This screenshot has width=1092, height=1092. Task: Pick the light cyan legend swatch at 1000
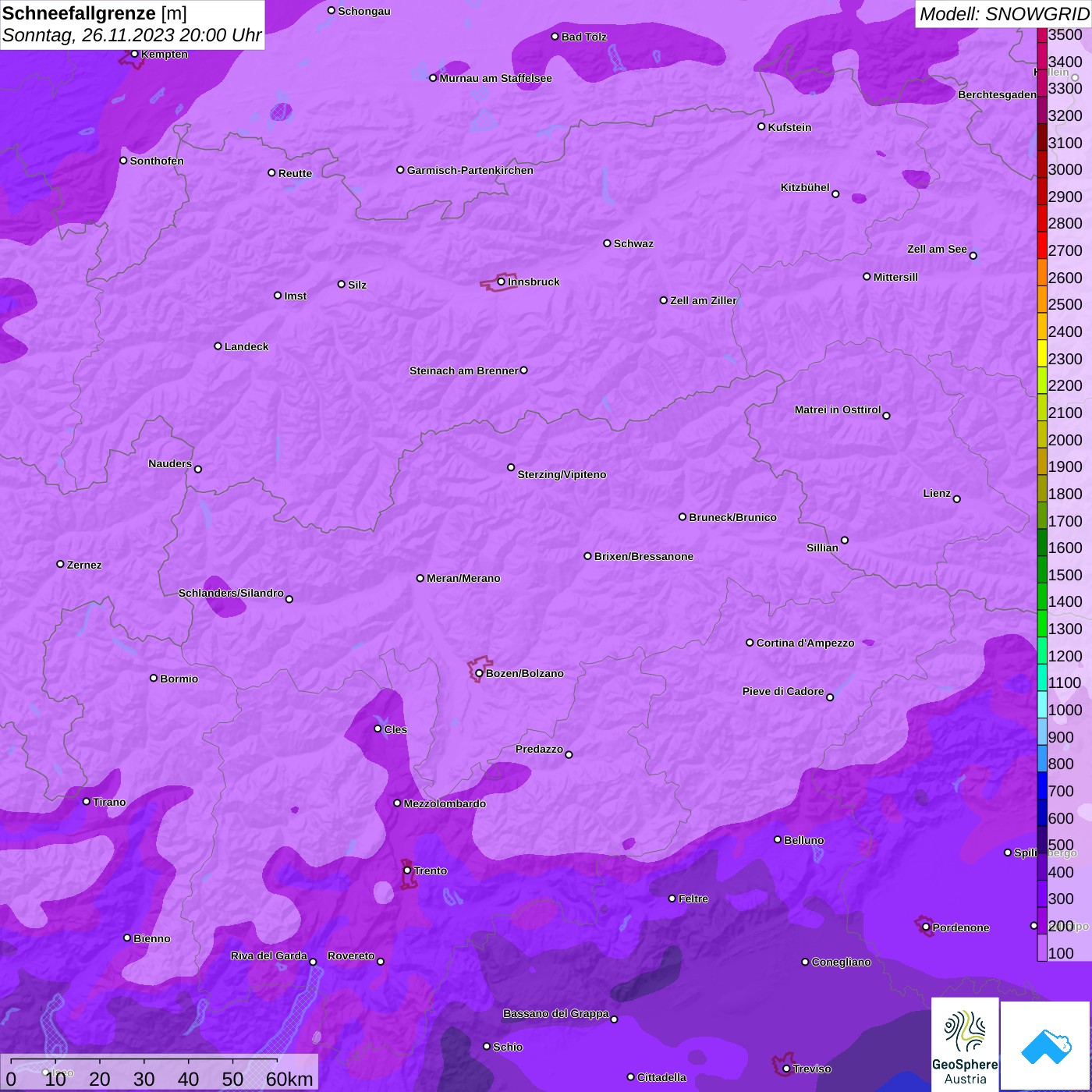[1042, 704]
